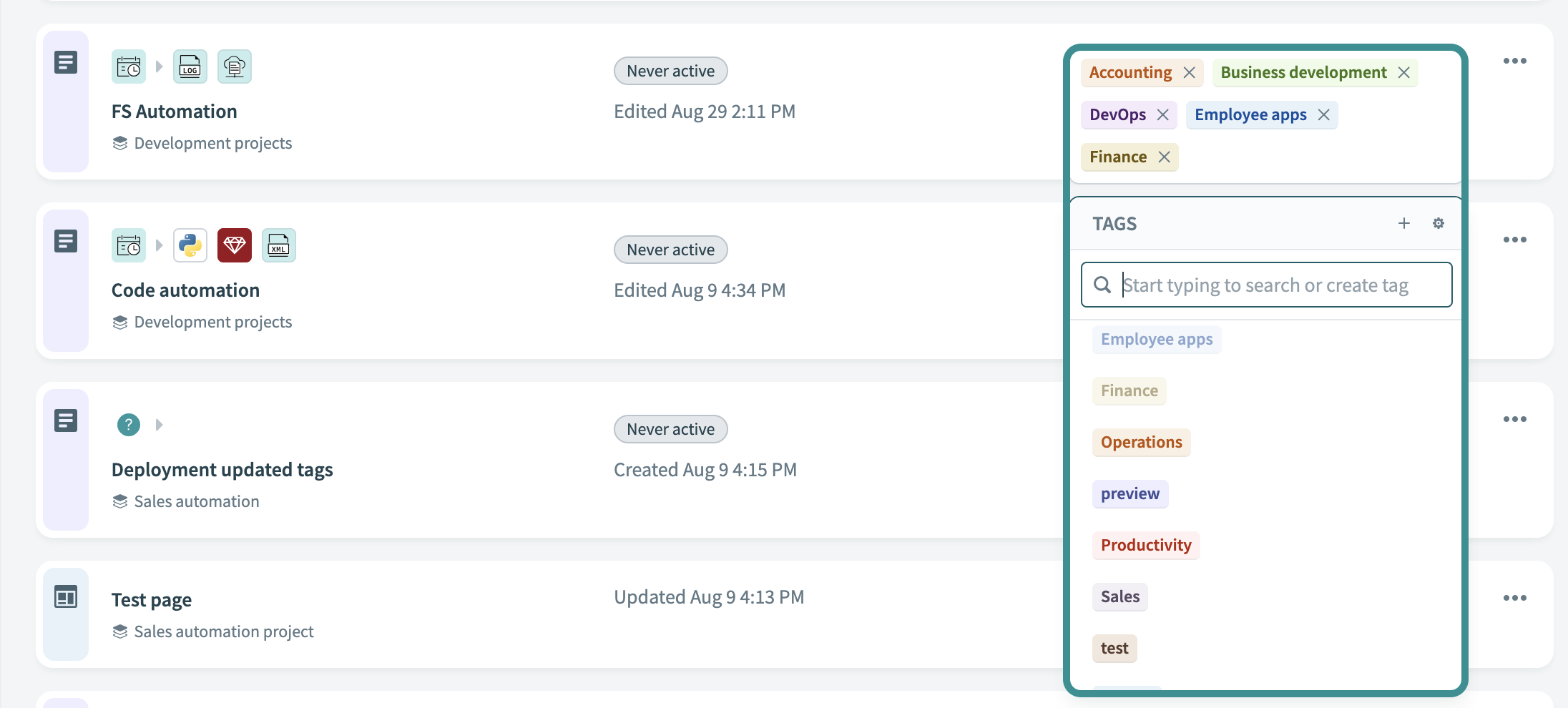Open more options for FS Automation
The width and height of the screenshot is (1568, 708).
point(1514,61)
